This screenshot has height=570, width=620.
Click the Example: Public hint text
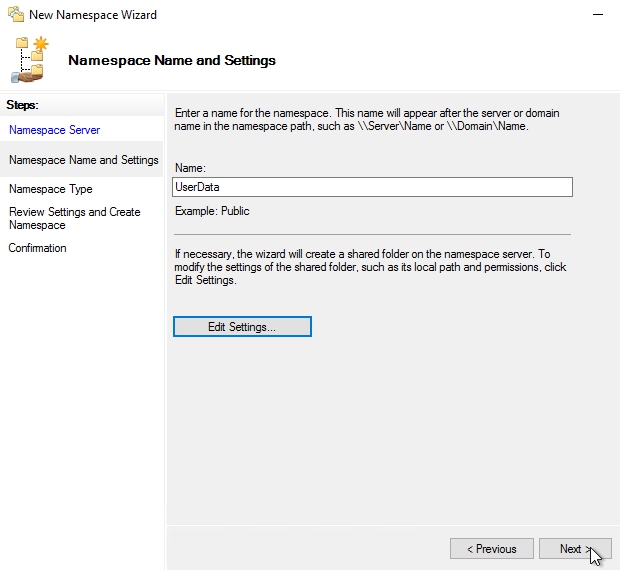point(212,211)
